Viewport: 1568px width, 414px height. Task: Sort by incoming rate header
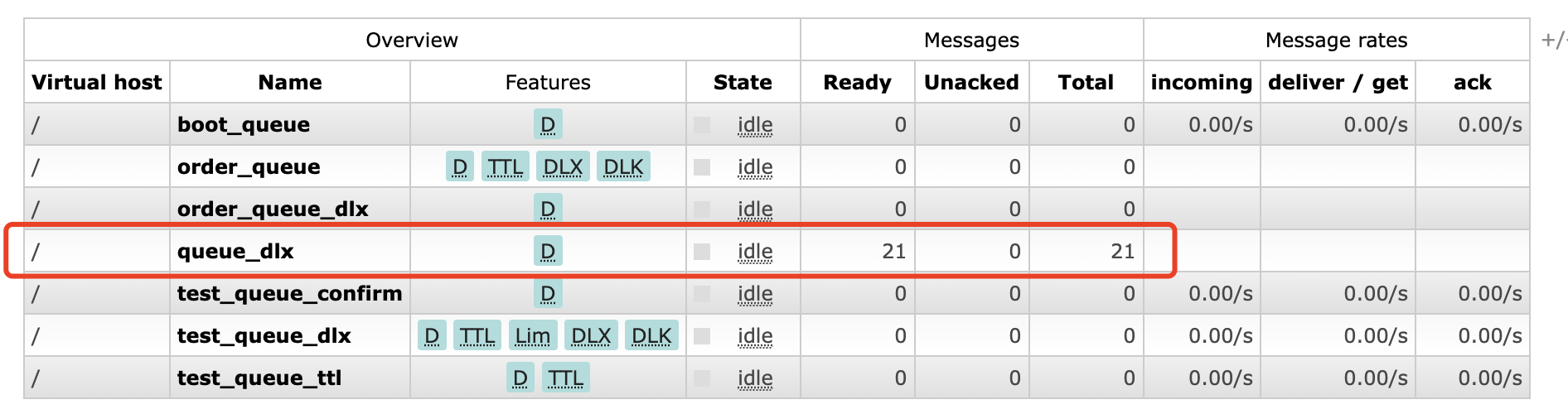click(x=1201, y=83)
